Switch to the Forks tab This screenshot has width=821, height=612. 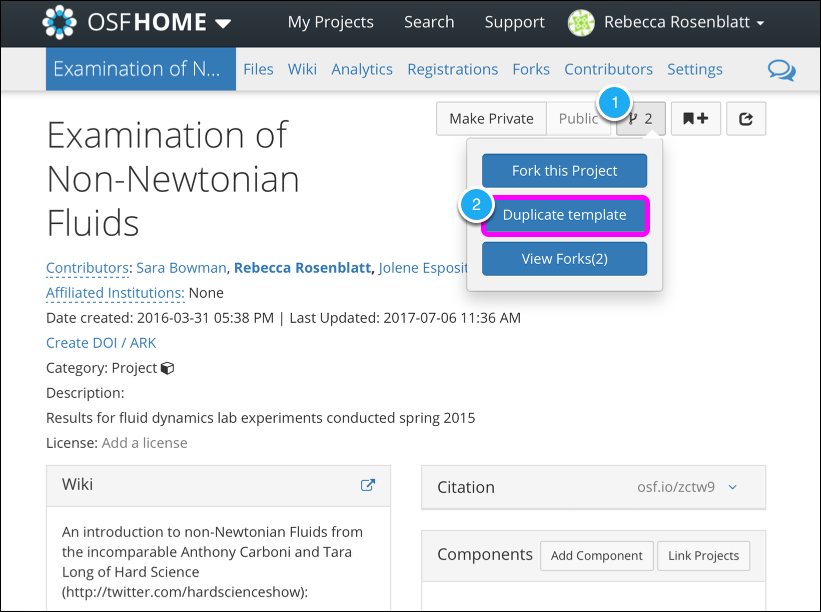[x=531, y=69]
